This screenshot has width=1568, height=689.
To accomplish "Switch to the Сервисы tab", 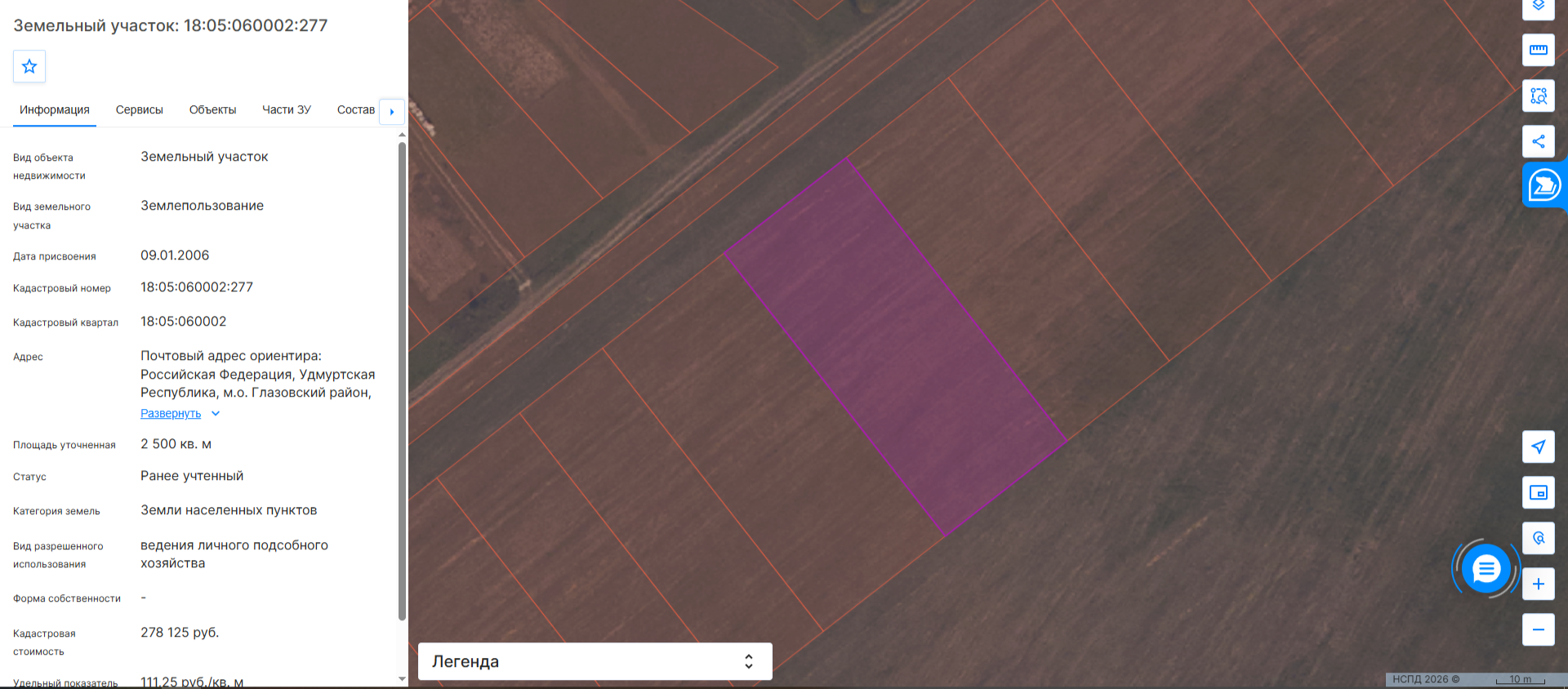I will point(140,109).
